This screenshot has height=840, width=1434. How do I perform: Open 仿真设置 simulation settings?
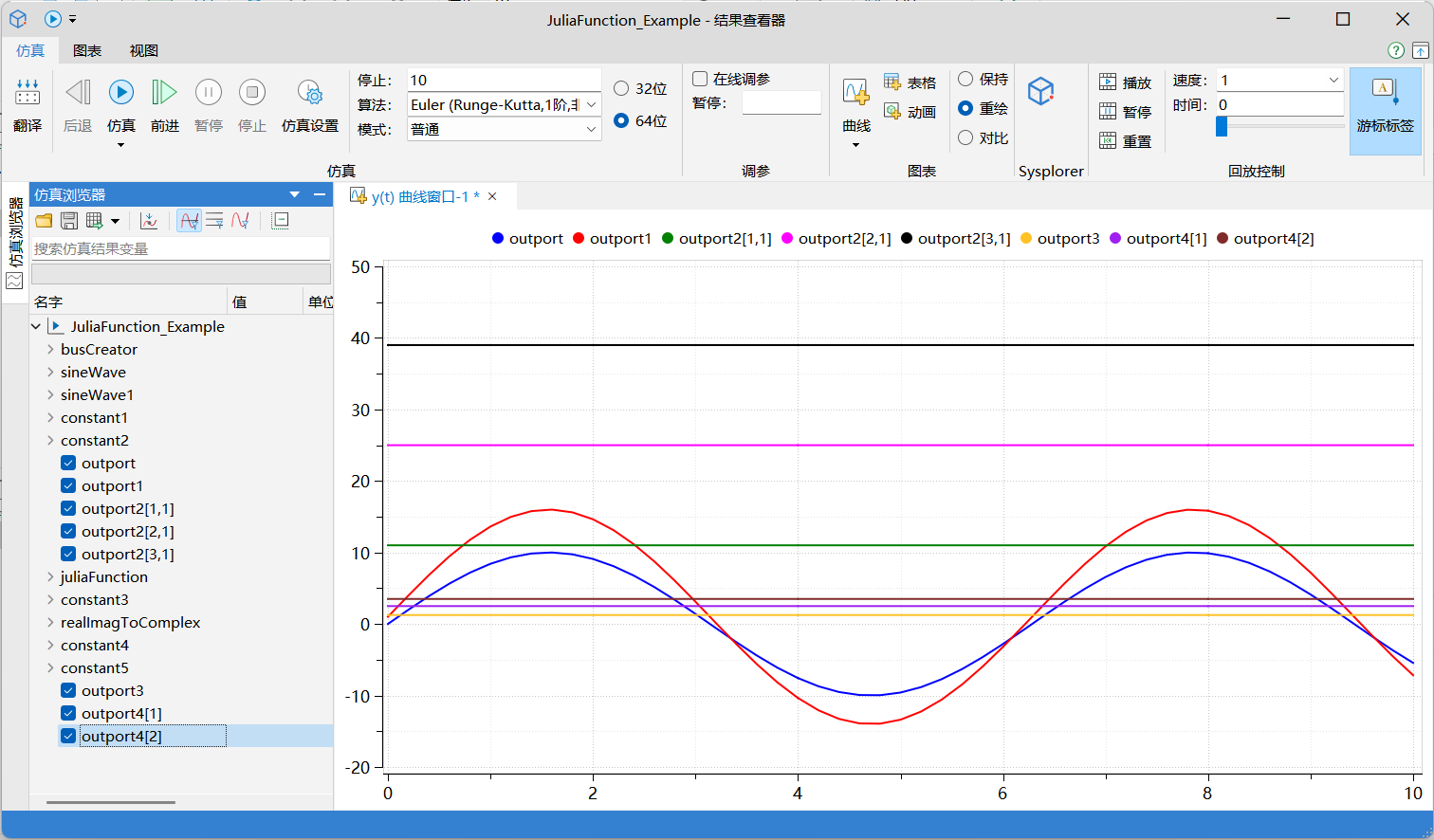(309, 93)
